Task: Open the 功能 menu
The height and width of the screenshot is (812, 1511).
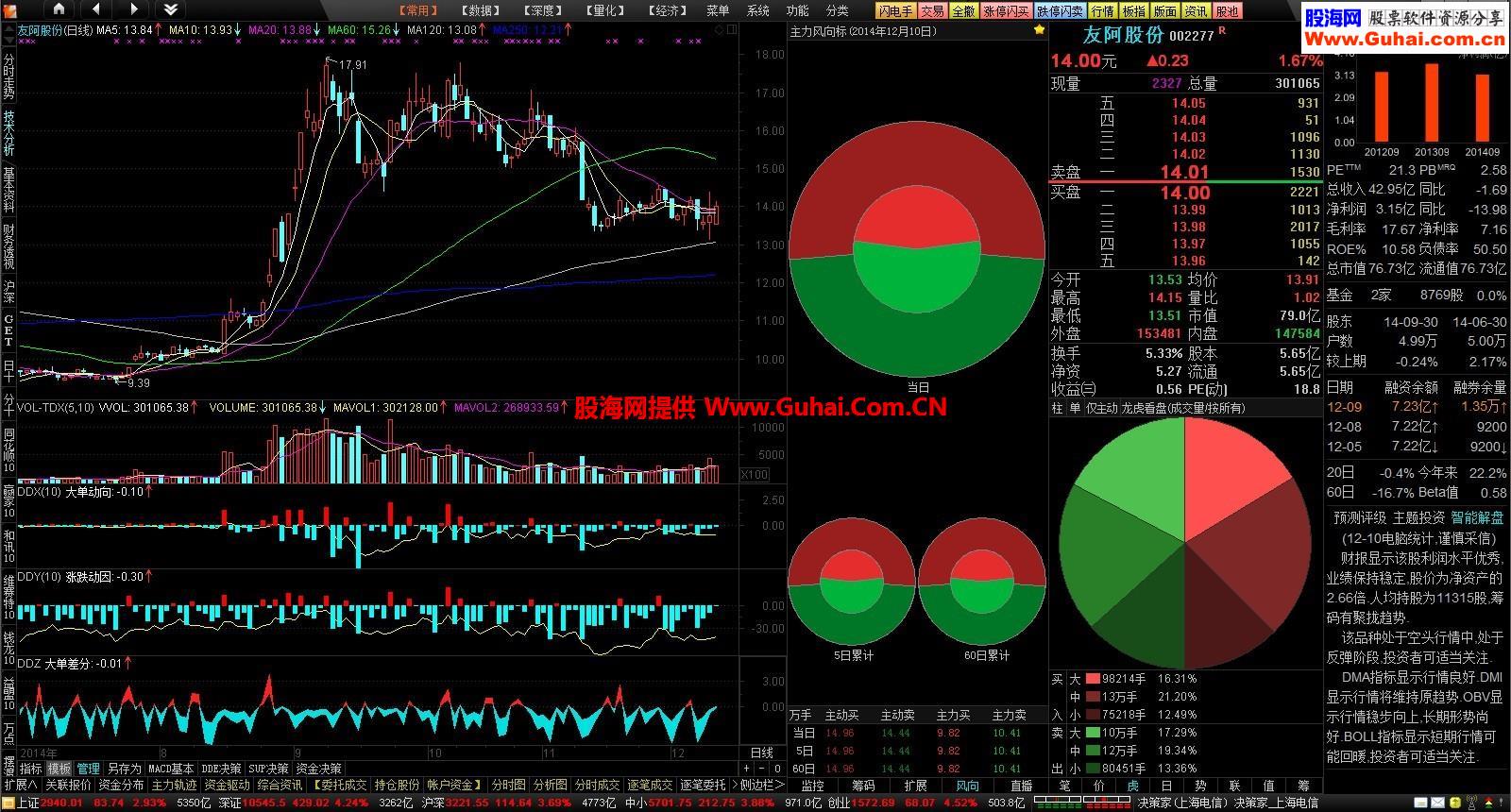Action: pos(797,10)
